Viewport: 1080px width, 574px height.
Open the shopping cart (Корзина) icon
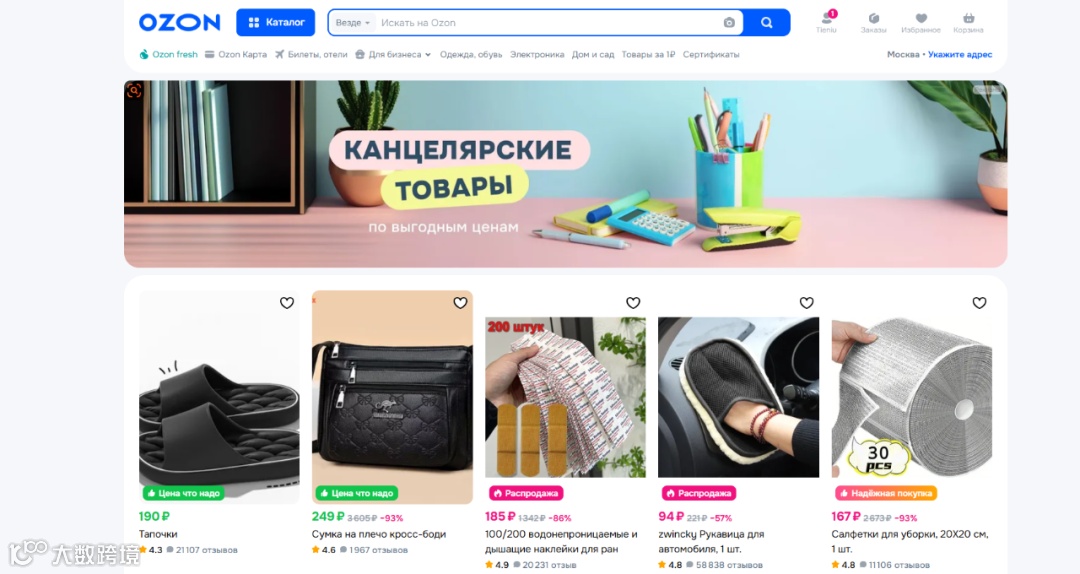point(968,23)
